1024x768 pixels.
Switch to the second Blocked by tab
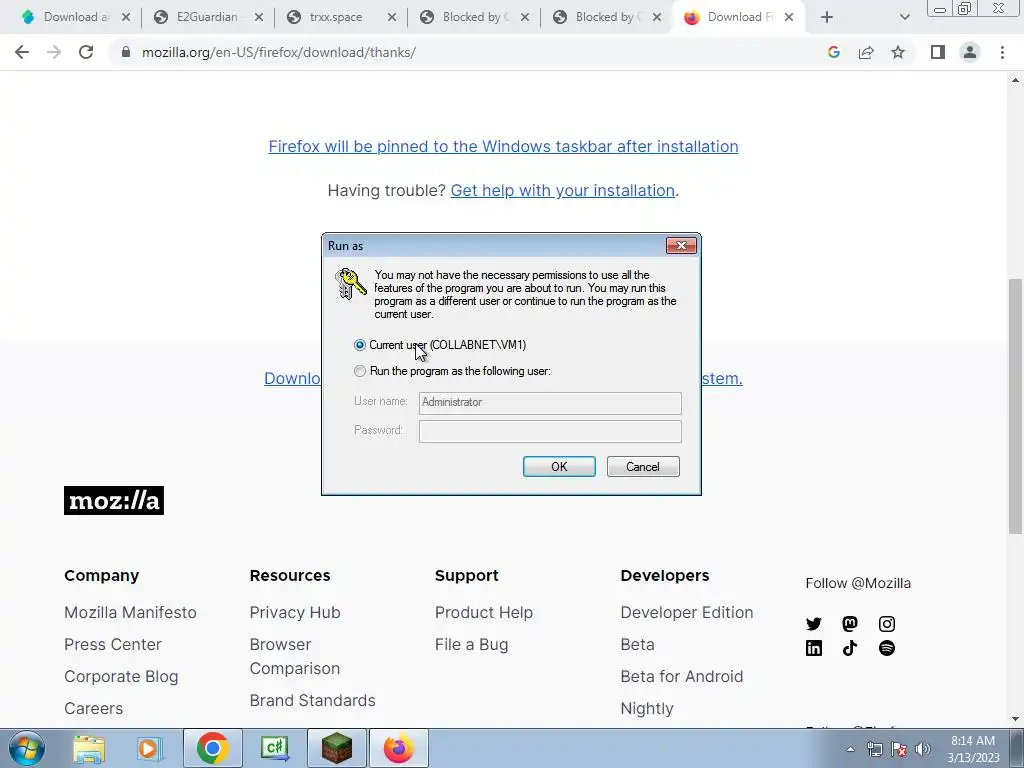click(606, 17)
